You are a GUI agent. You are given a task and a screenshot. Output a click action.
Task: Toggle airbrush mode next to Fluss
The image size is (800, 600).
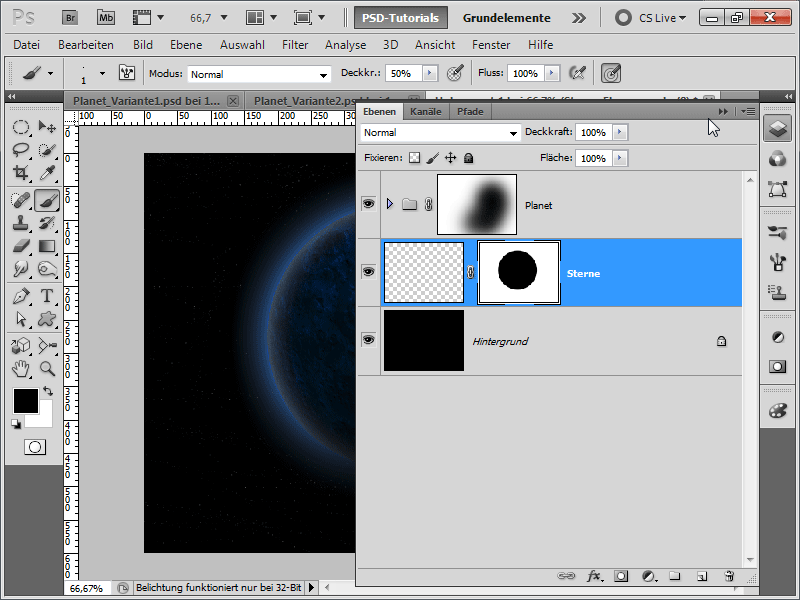point(577,73)
